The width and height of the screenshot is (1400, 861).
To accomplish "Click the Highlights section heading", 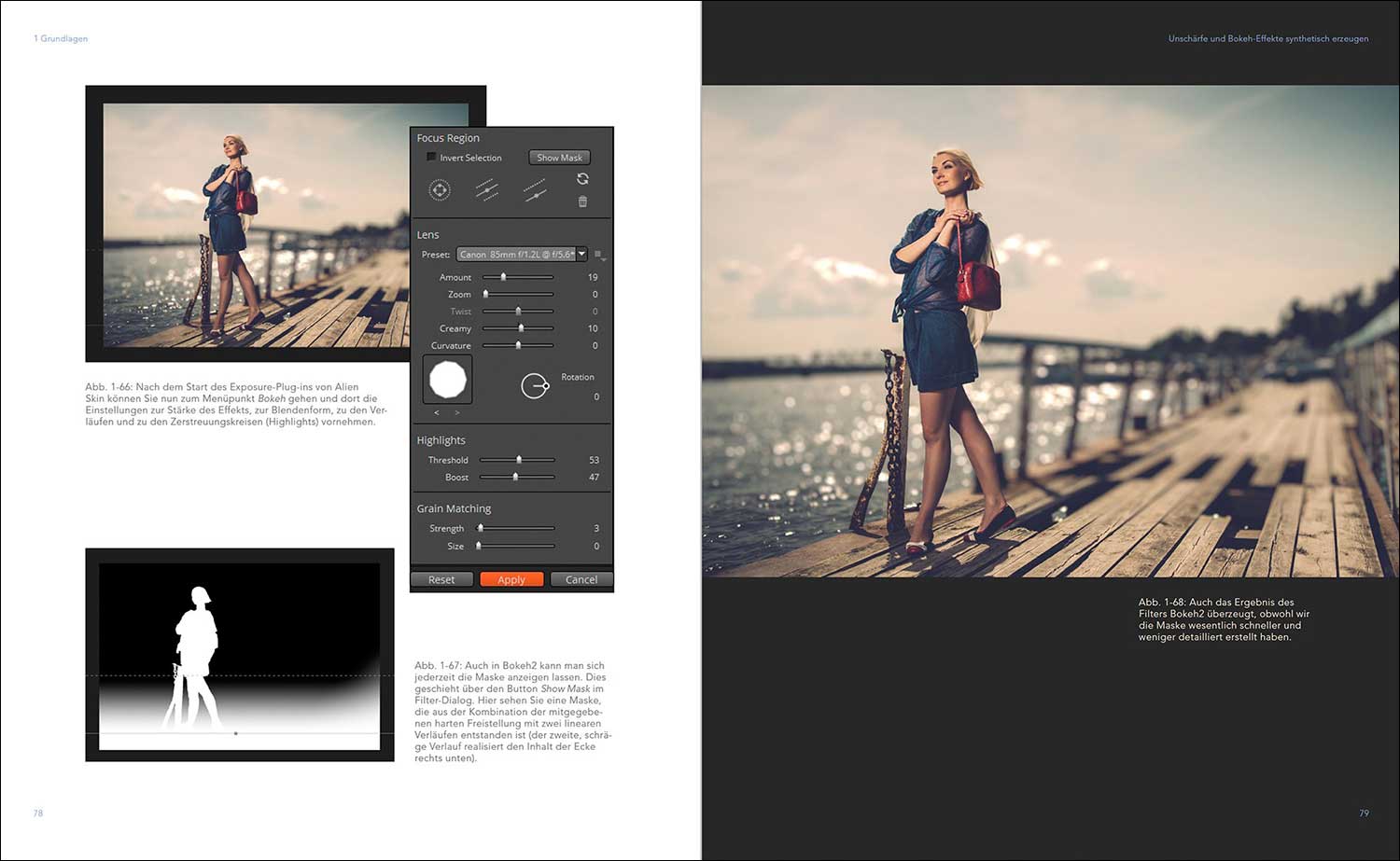I will pyautogui.click(x=441, y=440).
